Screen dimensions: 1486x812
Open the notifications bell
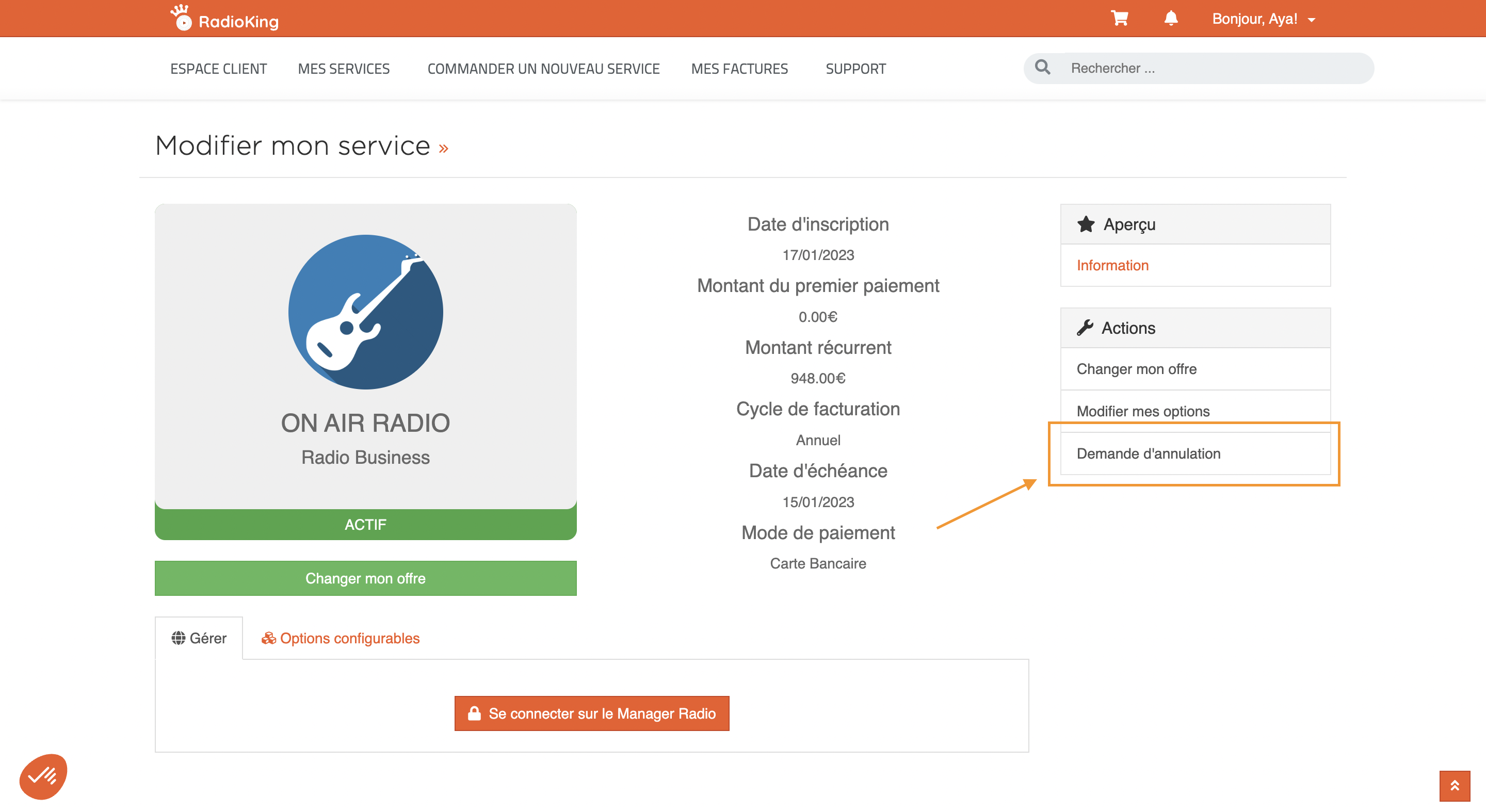[x=1170, y=19]
